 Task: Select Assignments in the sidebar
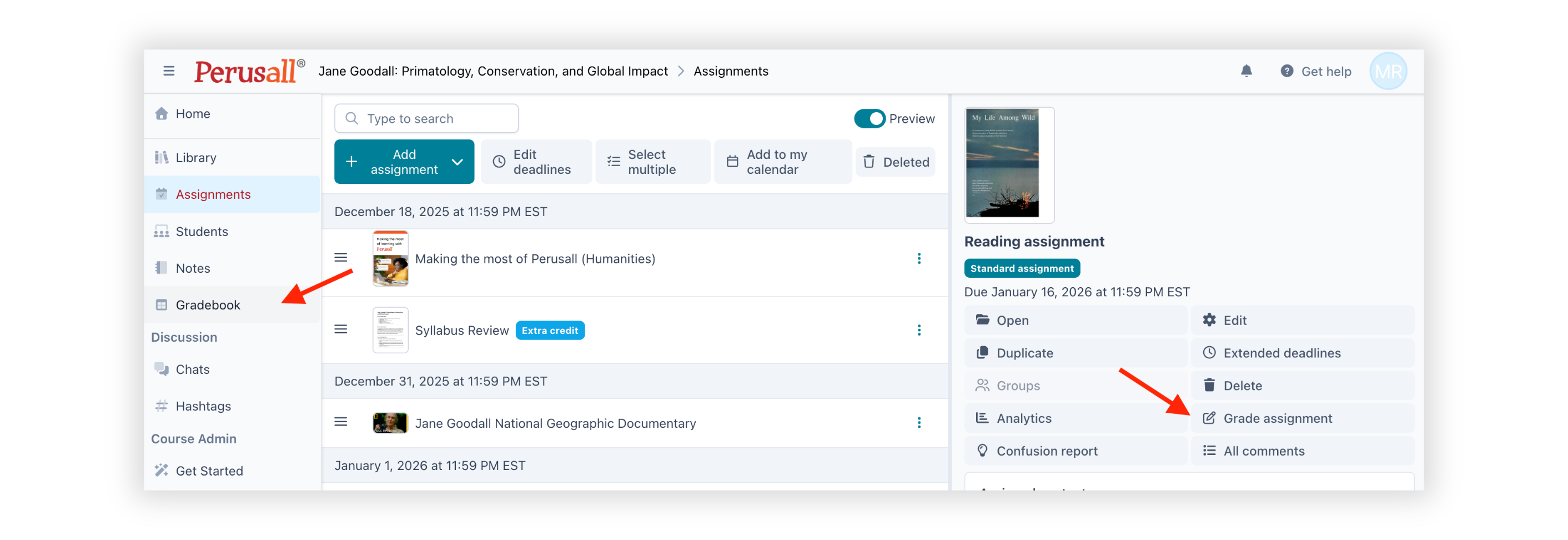coord(232,194)
